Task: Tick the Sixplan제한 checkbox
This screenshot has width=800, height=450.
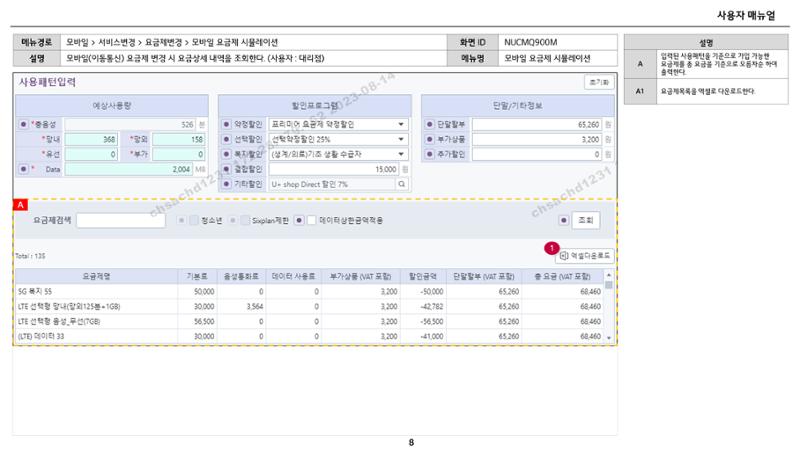Action: pyautogui.click(x=245, y=220)
